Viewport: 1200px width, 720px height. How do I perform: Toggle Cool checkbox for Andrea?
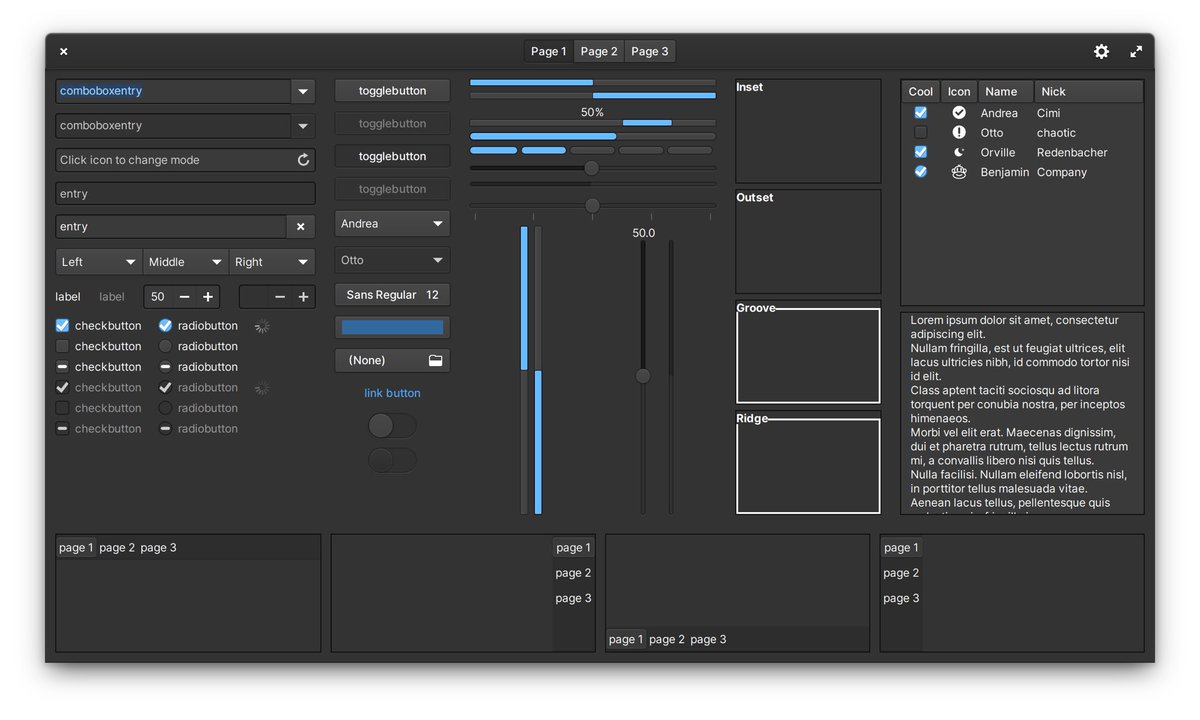pyautogui.click(x=921, y=113)
